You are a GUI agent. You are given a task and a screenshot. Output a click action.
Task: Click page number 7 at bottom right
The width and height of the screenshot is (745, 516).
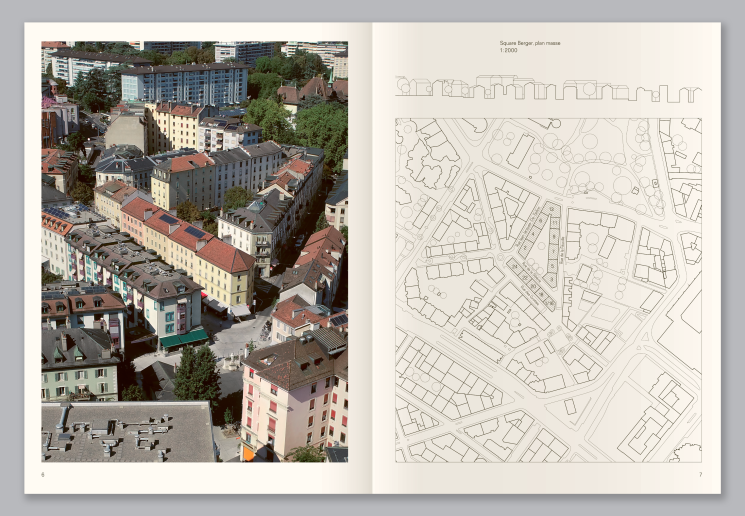pyautogui.click(x=700, y=474)
